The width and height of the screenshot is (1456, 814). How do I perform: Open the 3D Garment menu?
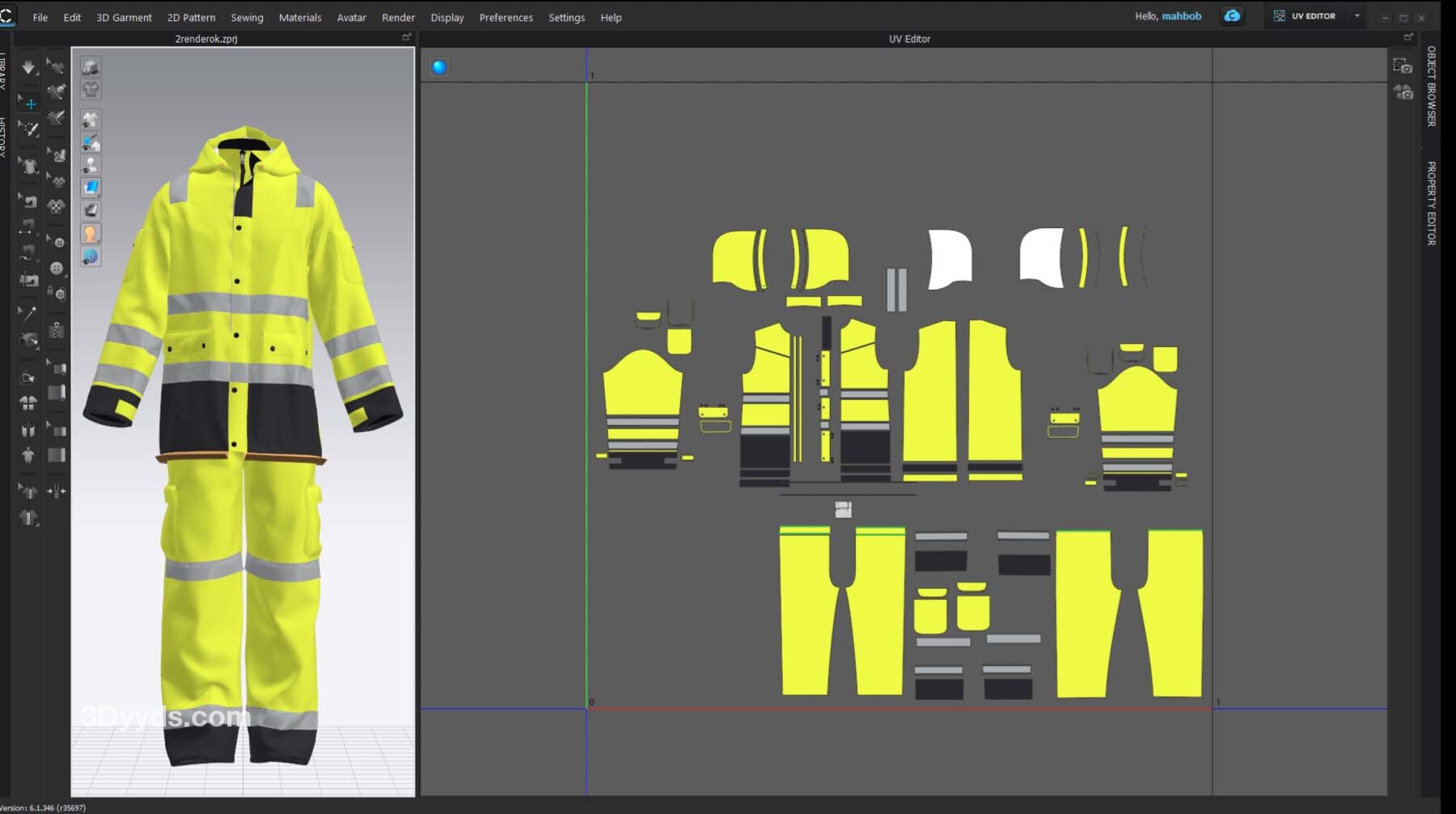[x=124, y=17]
